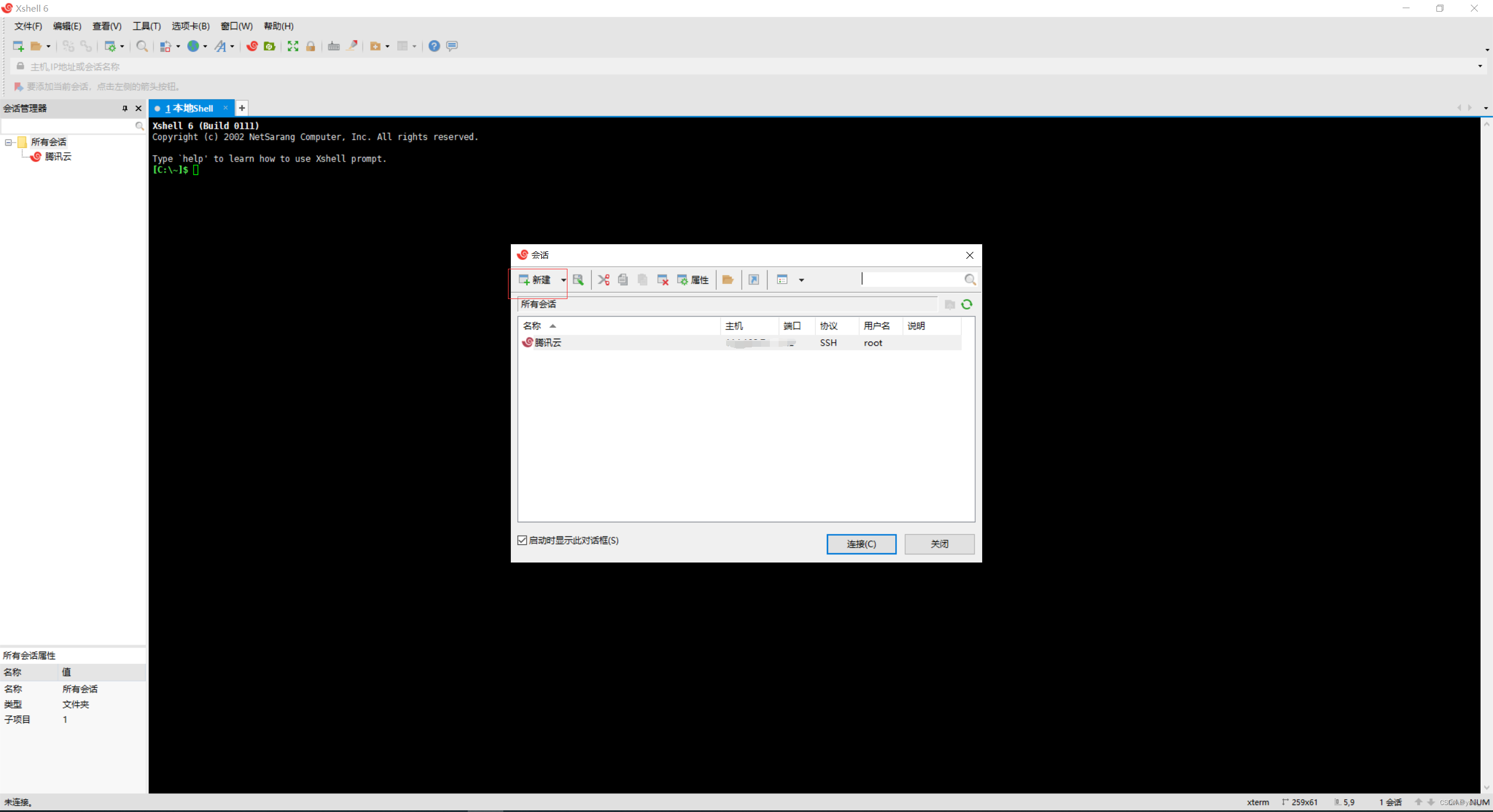Click the 关闭 button in Sessions dialog

click(x=940, y=544)
